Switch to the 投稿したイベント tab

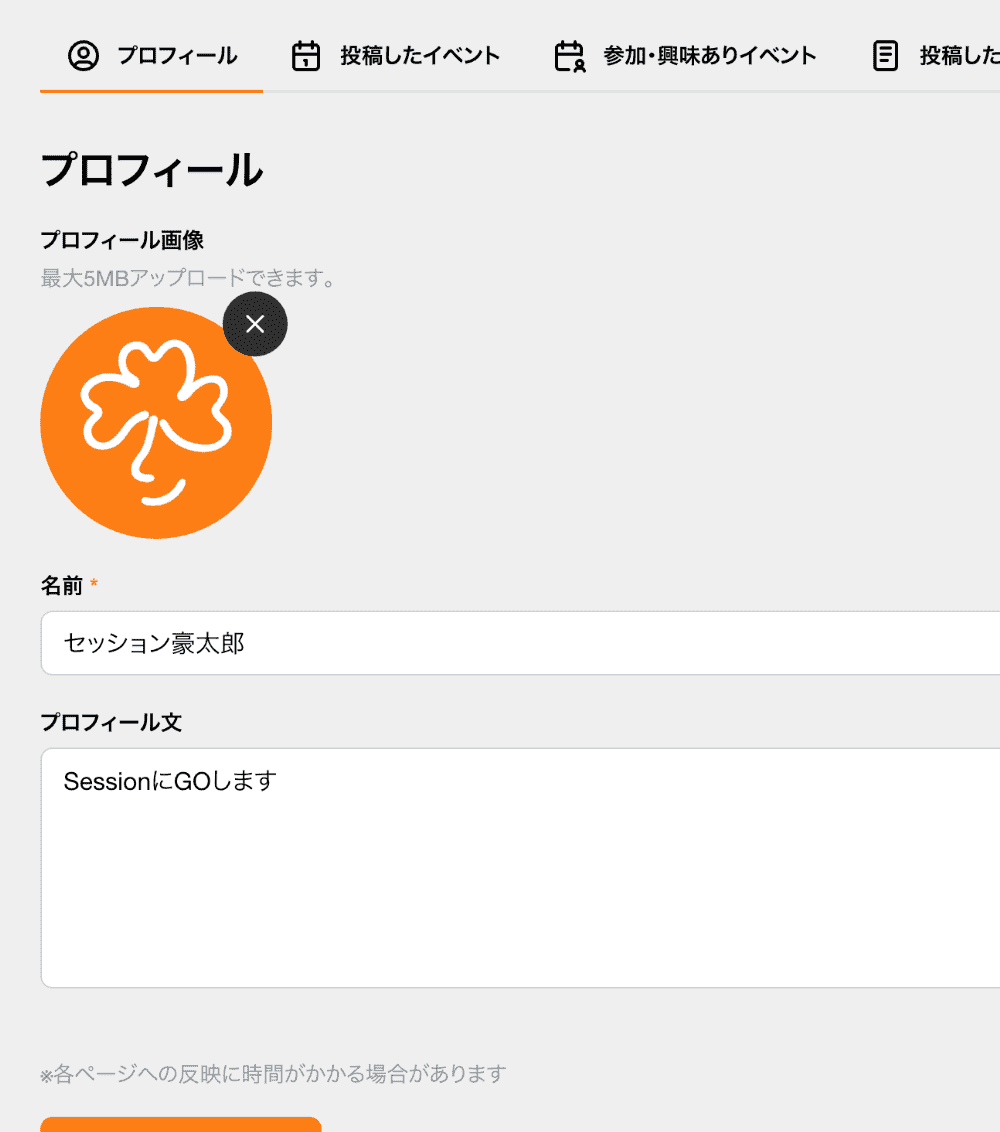pos(420,56)
